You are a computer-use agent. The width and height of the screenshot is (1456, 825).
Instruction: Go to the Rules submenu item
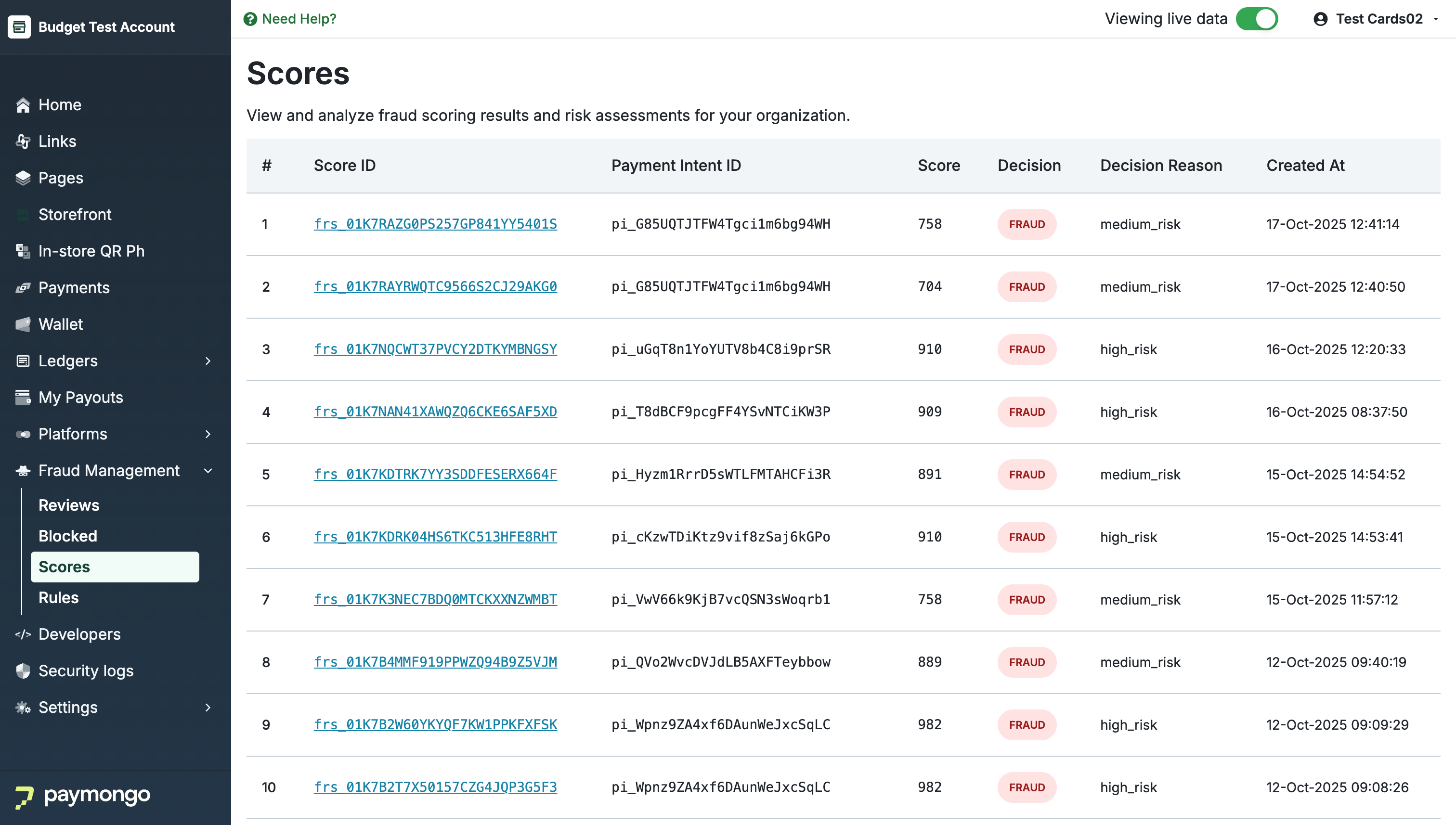(x=58, y=598)
